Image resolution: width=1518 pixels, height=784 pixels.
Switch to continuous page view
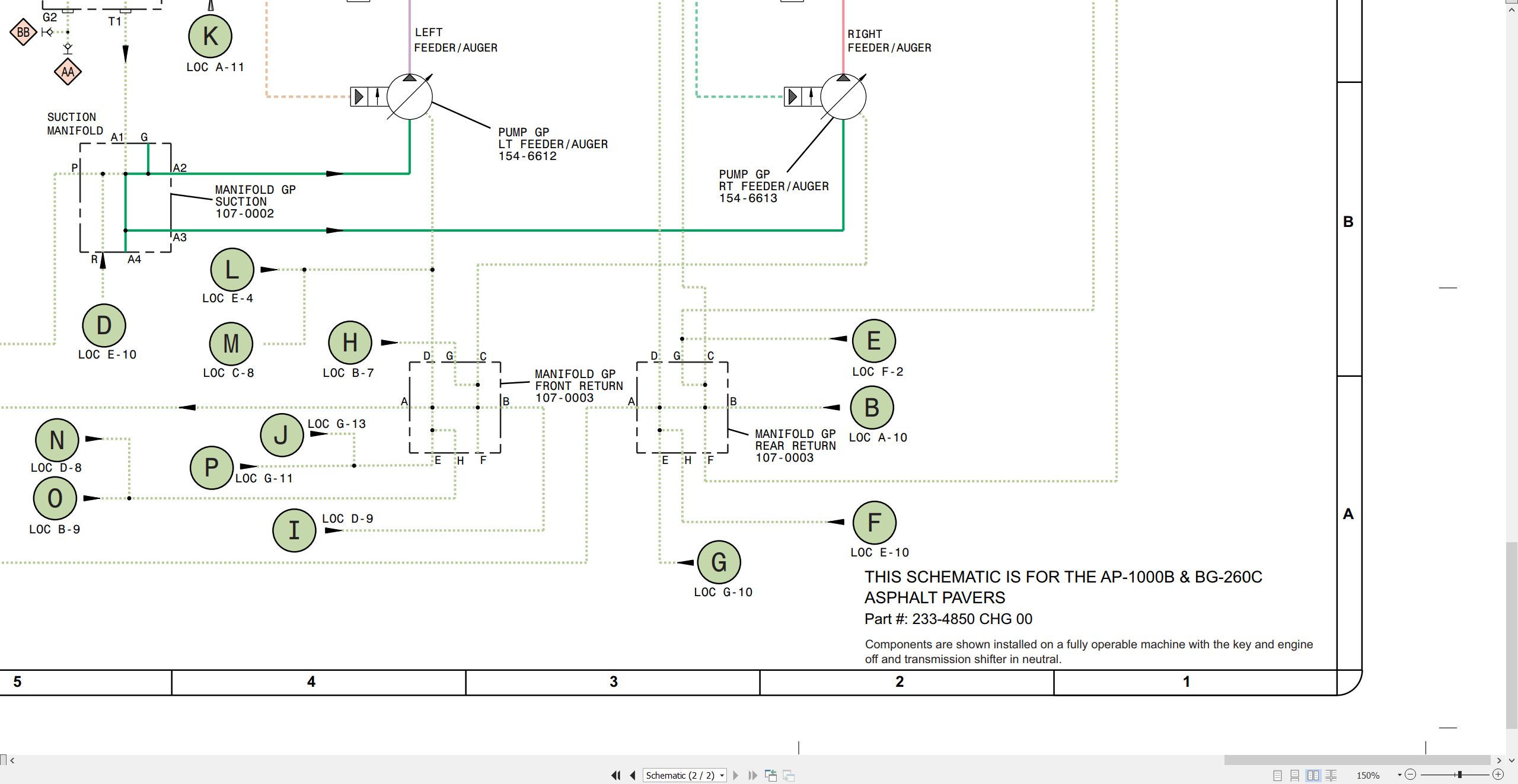1295,775
